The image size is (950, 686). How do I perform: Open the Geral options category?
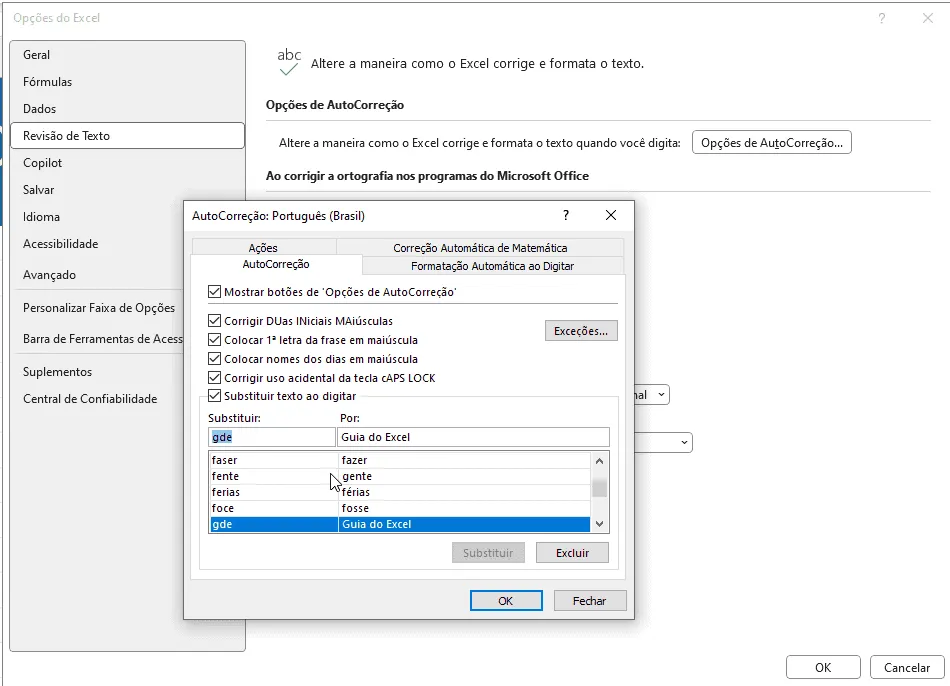point(127,55)
